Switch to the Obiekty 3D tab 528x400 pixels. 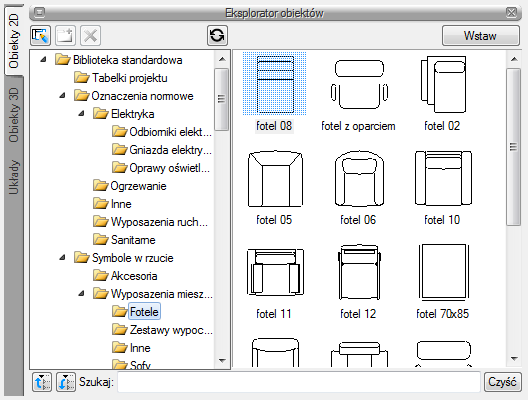click(x=14, y=114)
